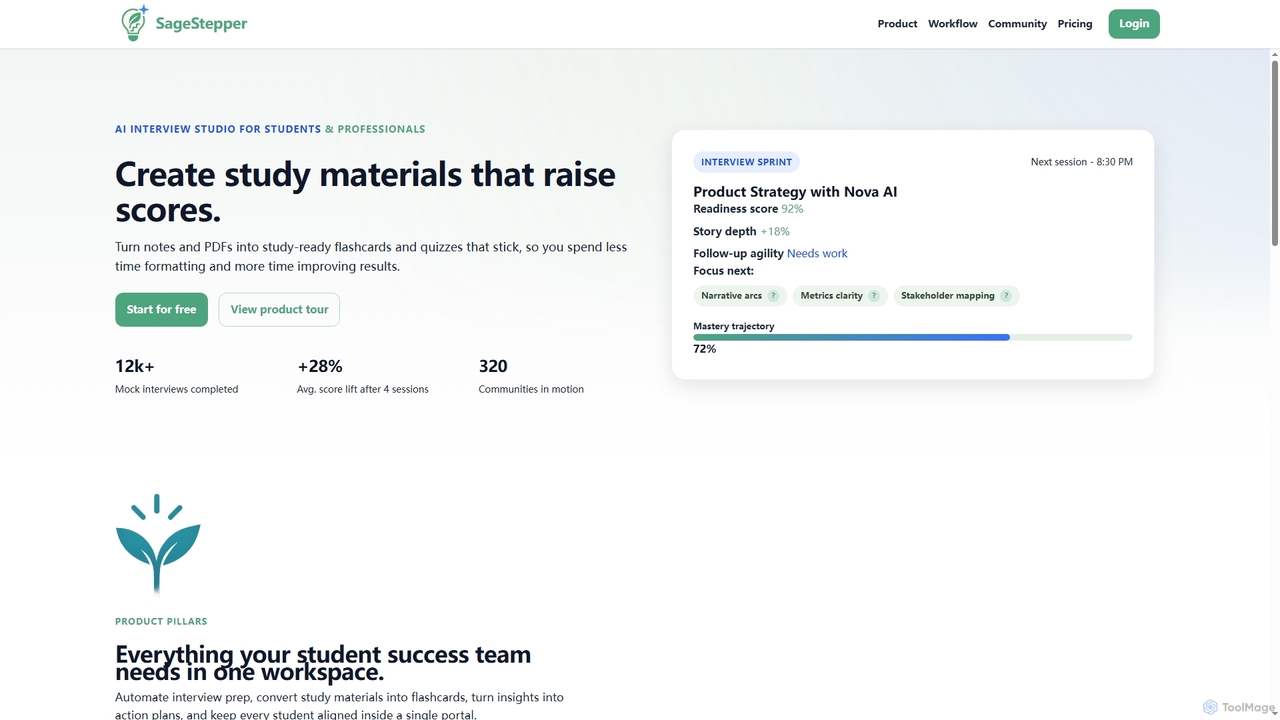Click 'Avg. score lift after 4 sessions'
Viewport: 1280px width, 720px height.
363,389
